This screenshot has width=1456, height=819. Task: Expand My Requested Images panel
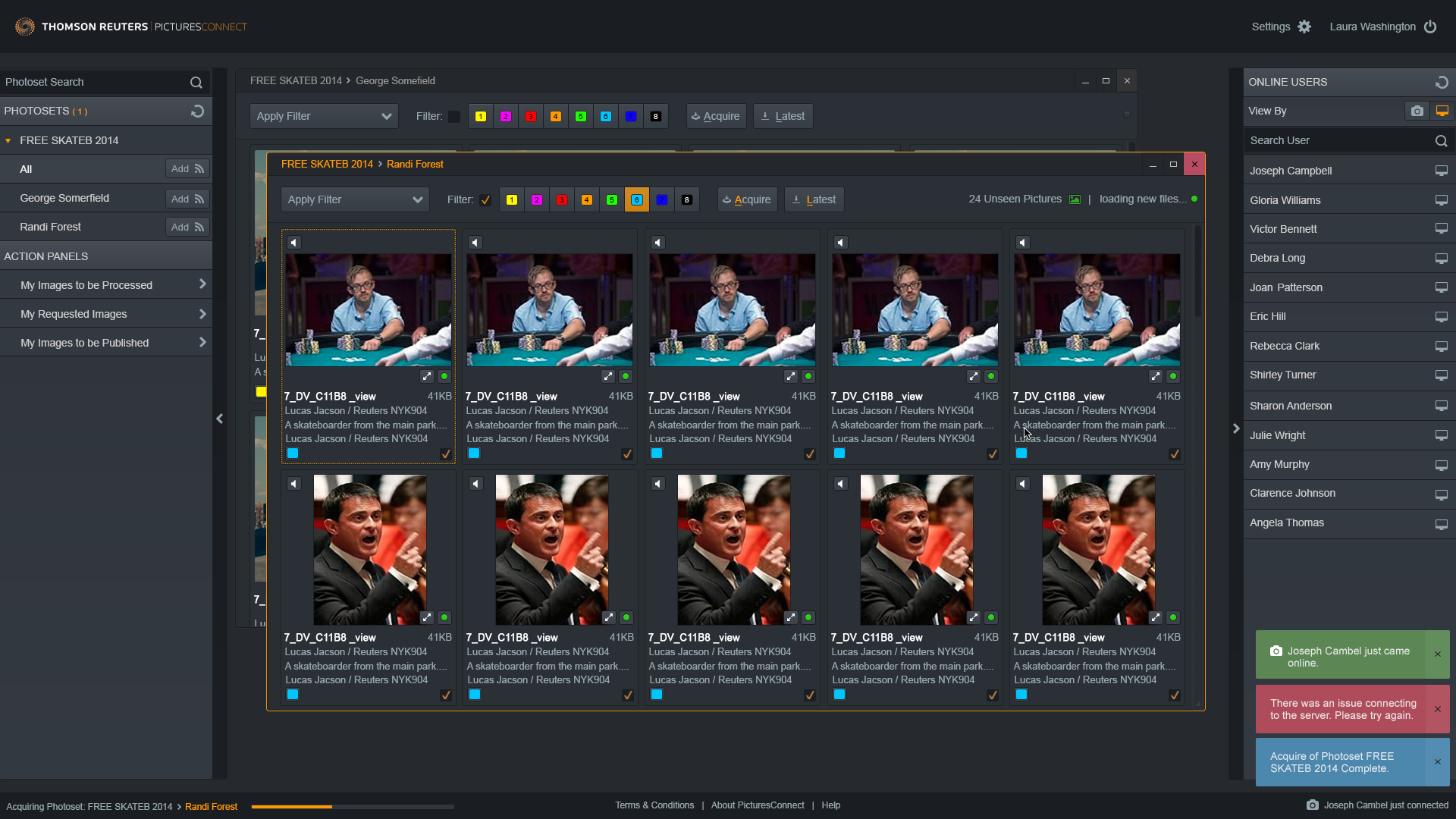pos(106,314)
